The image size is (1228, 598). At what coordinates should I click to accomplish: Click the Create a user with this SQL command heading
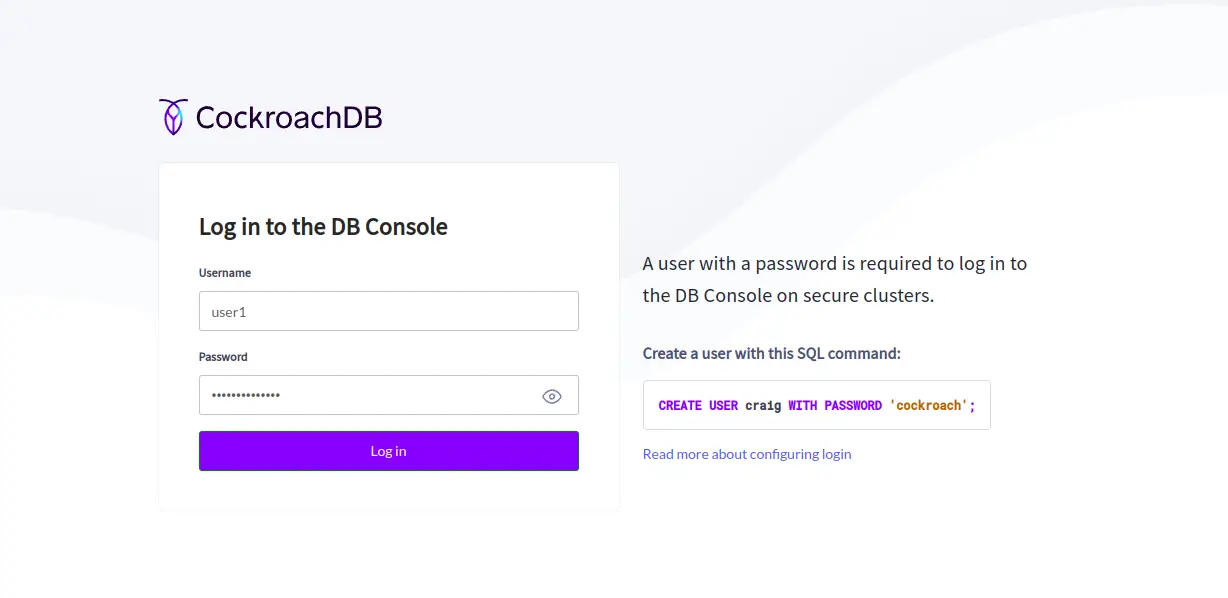coord(772,354)
